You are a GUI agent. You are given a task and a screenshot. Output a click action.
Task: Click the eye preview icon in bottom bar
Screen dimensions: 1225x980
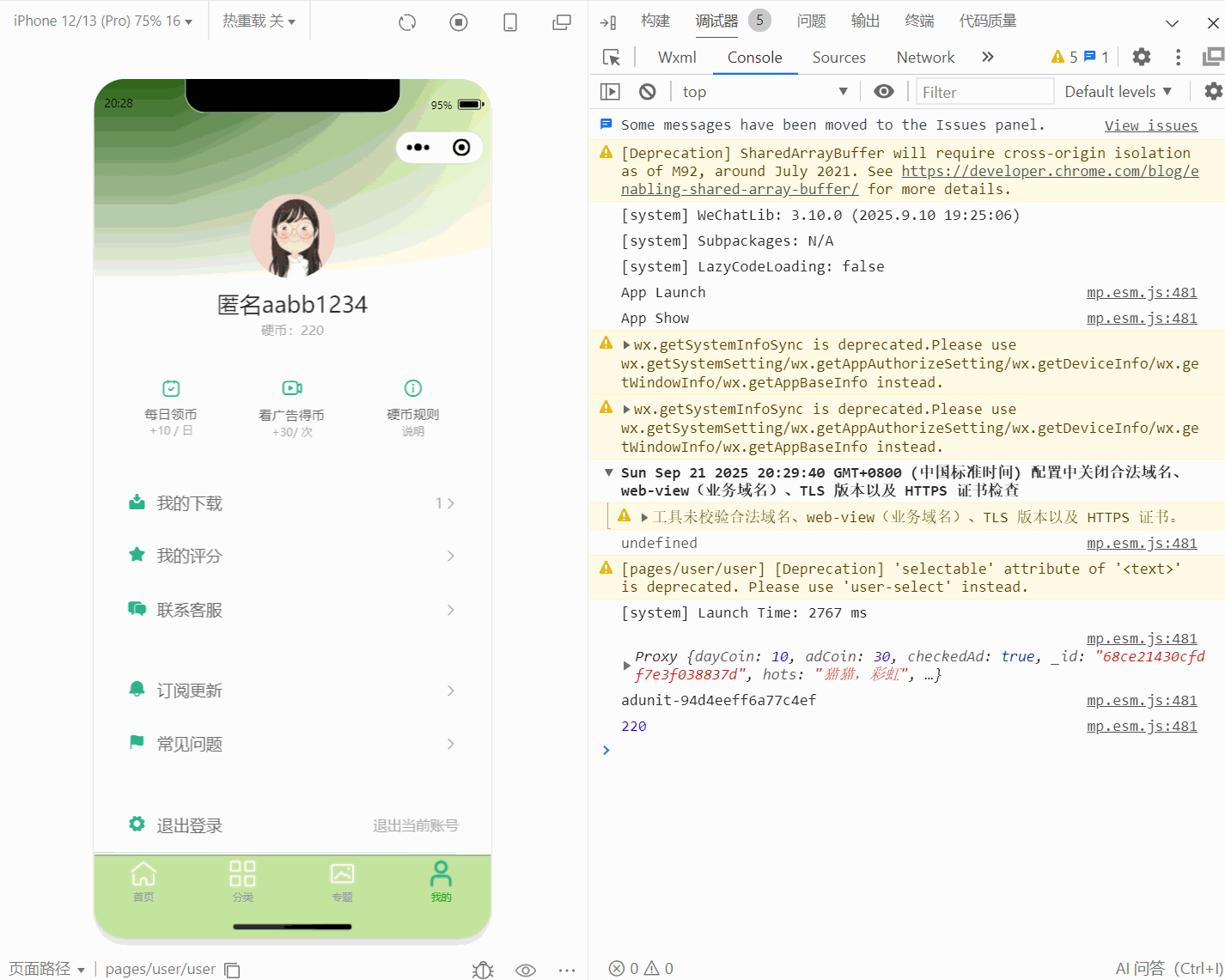click(x=526, y=970)
